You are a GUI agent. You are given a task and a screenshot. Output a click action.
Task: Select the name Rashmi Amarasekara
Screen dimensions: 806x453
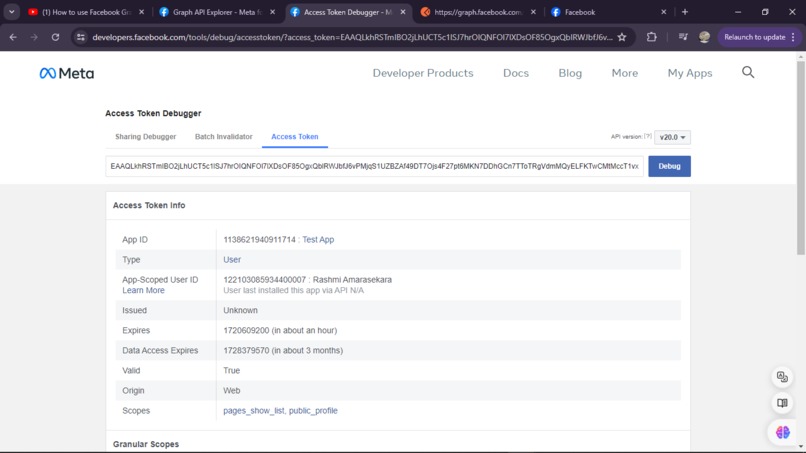pyautogui.click(x=352, y=280)
